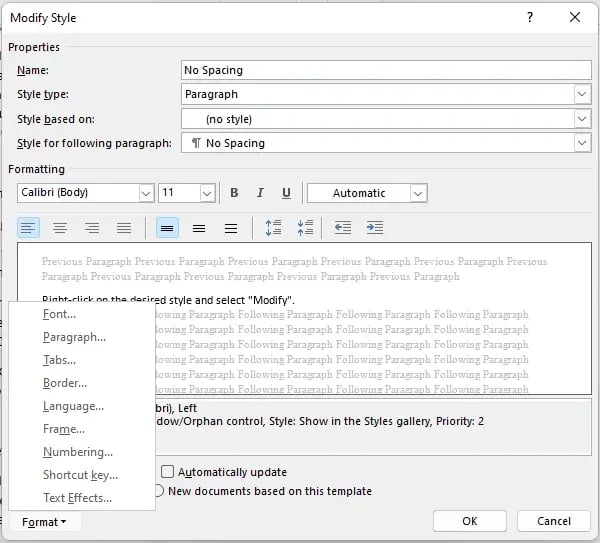Close the Modify Style dialog
Viewport: 600px width, 543px height.
point(575,17)
